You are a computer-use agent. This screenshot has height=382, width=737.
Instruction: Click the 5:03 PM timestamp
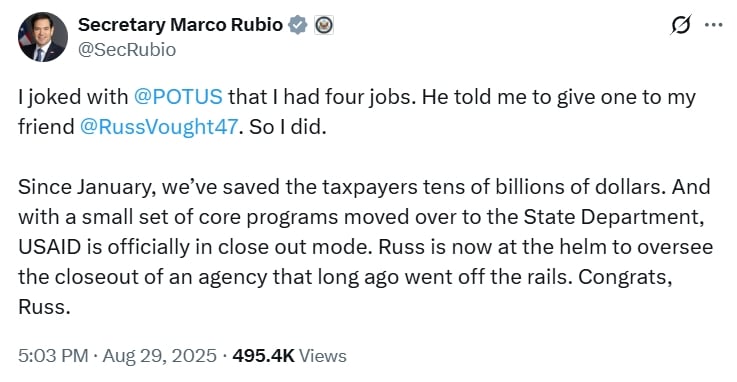pyautogui.click(x=53, y=356)
